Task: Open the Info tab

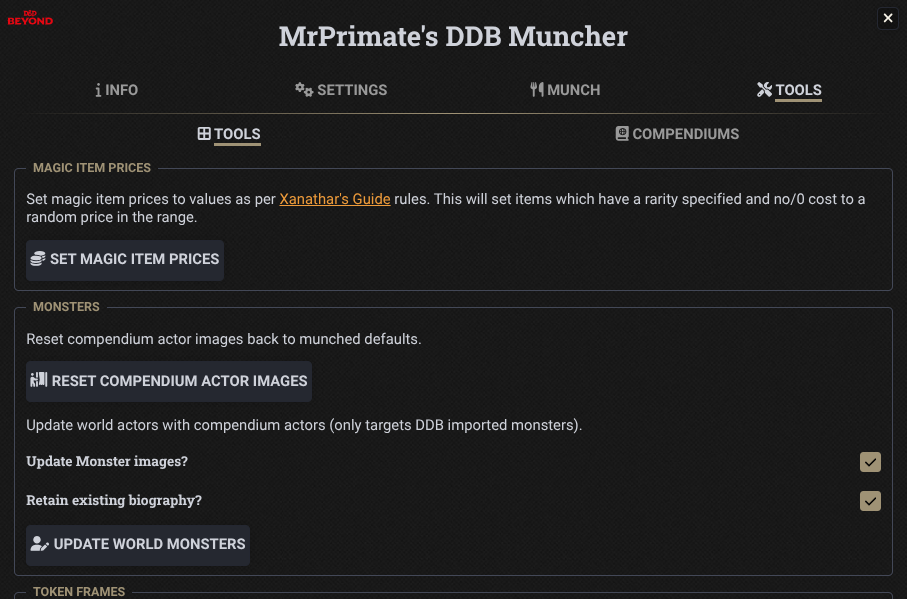Action: [116, 90]
